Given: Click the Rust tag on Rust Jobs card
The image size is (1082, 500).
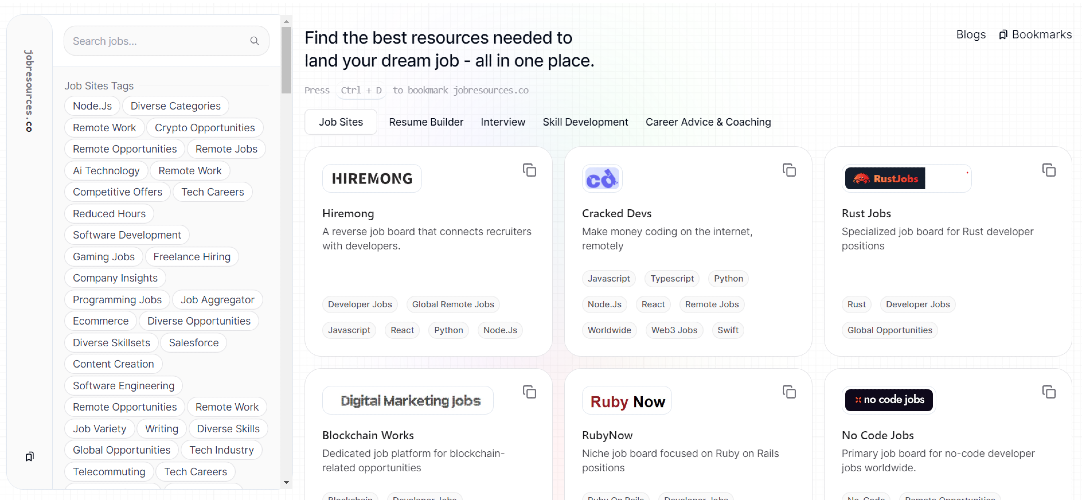Looking at the screenshot, I should click(856, 304).
